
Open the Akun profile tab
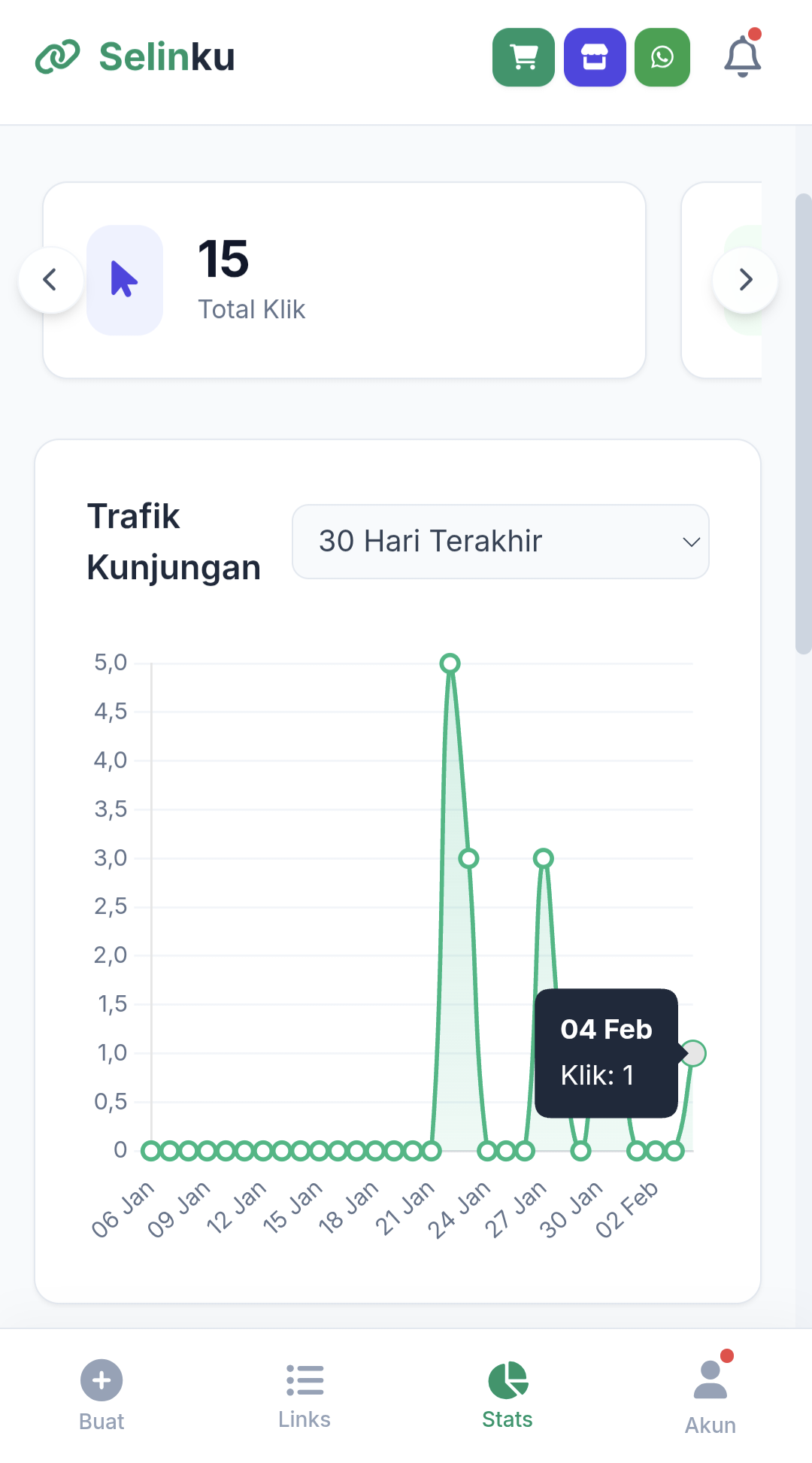[710, 1395]
